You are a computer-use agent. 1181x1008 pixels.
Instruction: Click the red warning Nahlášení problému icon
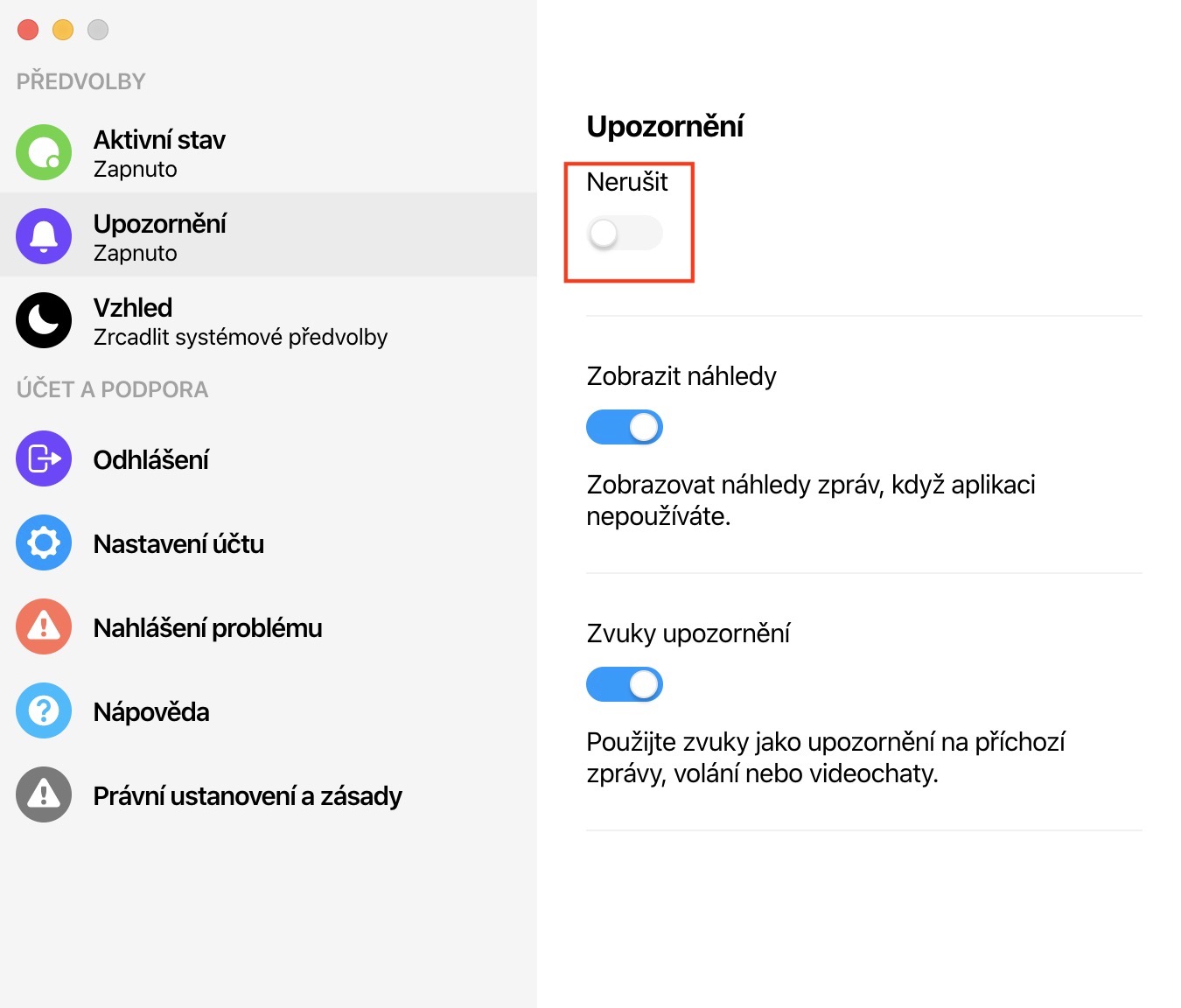[44, 626]
